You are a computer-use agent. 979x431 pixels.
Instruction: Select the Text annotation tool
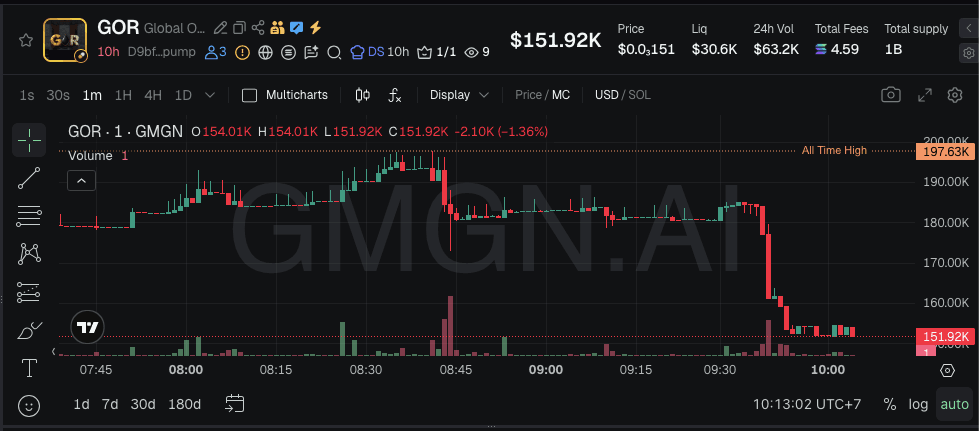click(29, 368)
